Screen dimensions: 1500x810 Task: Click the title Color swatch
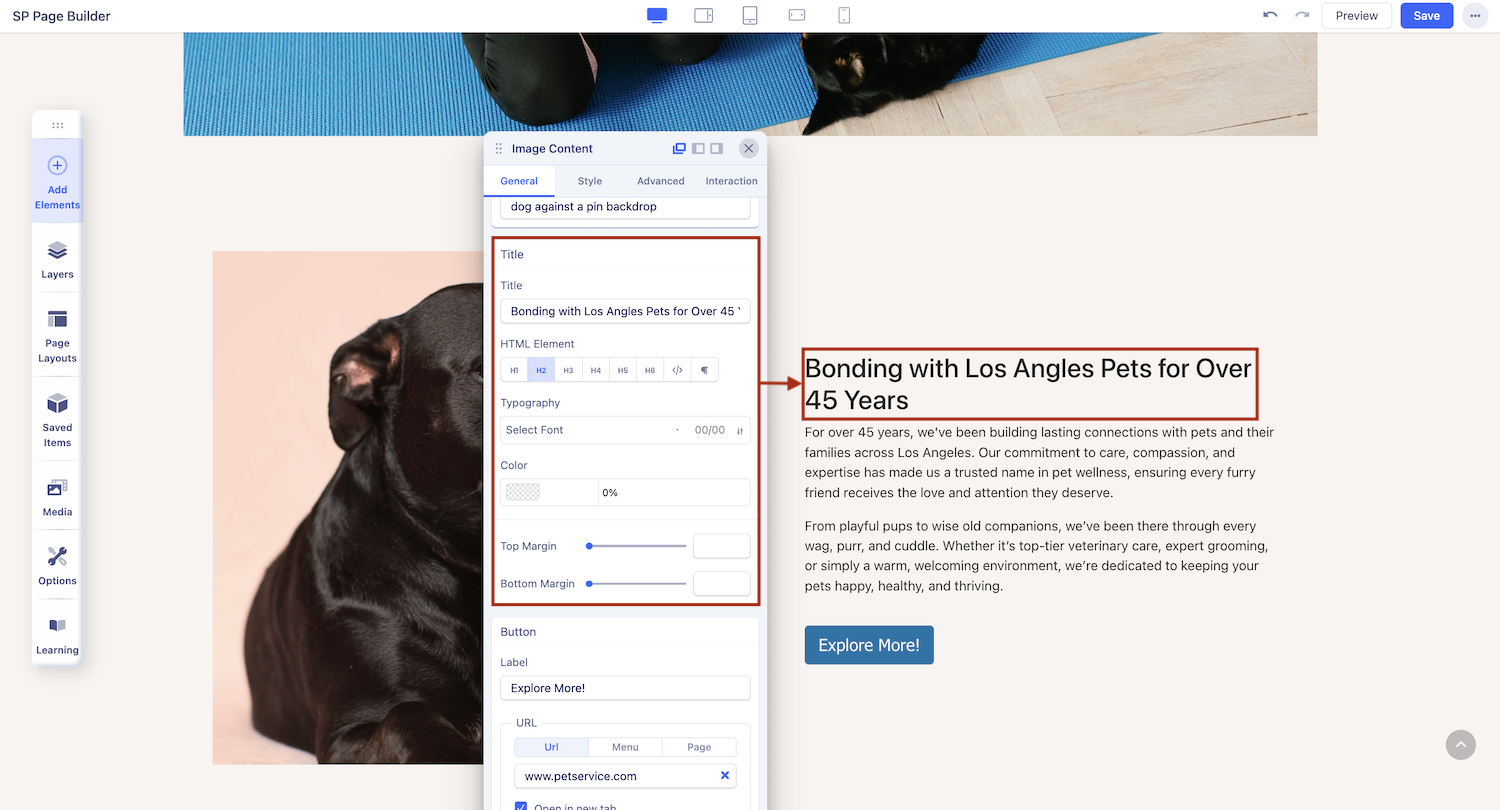pos(523,492)
